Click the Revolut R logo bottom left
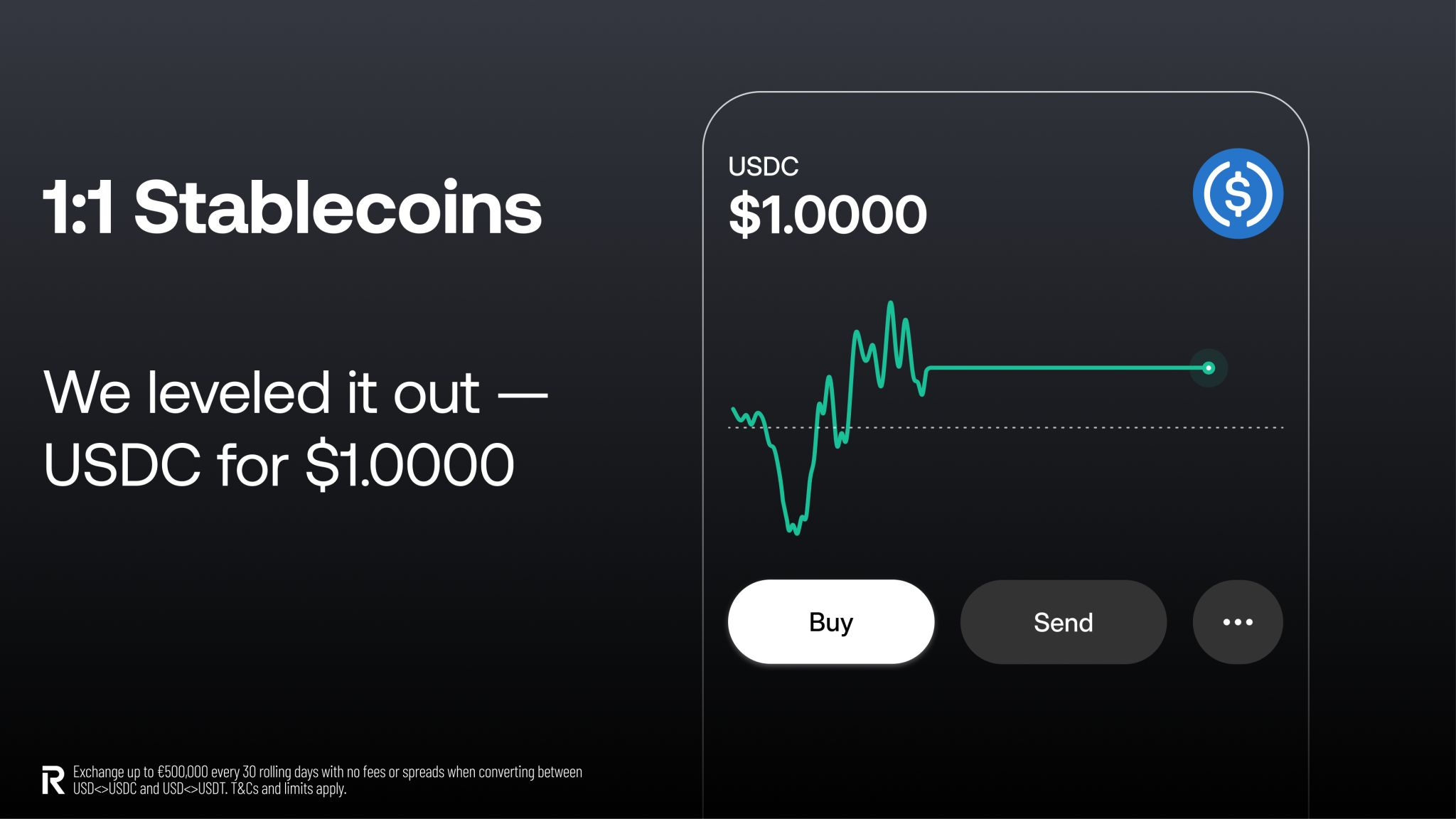Image resolution: width=1456 pixels, height=819 pixels. point(52,779)
